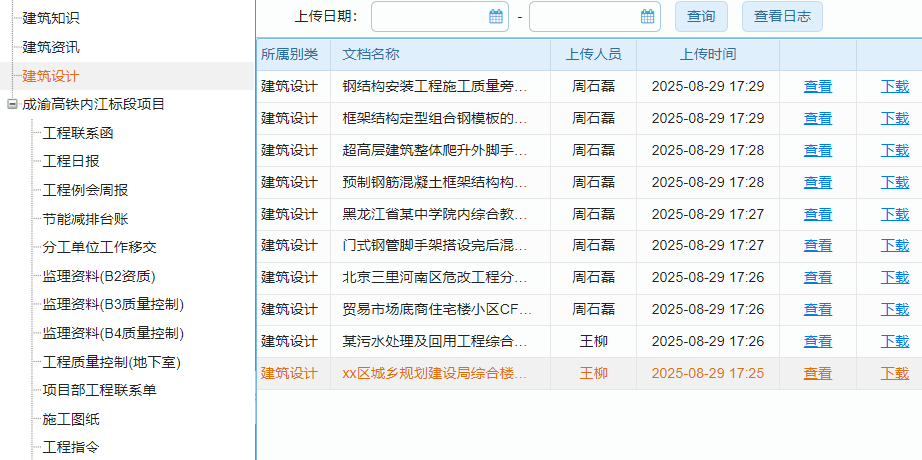
Task: Open the 工程日报 tree item
Action: click(x=71, y=161)
